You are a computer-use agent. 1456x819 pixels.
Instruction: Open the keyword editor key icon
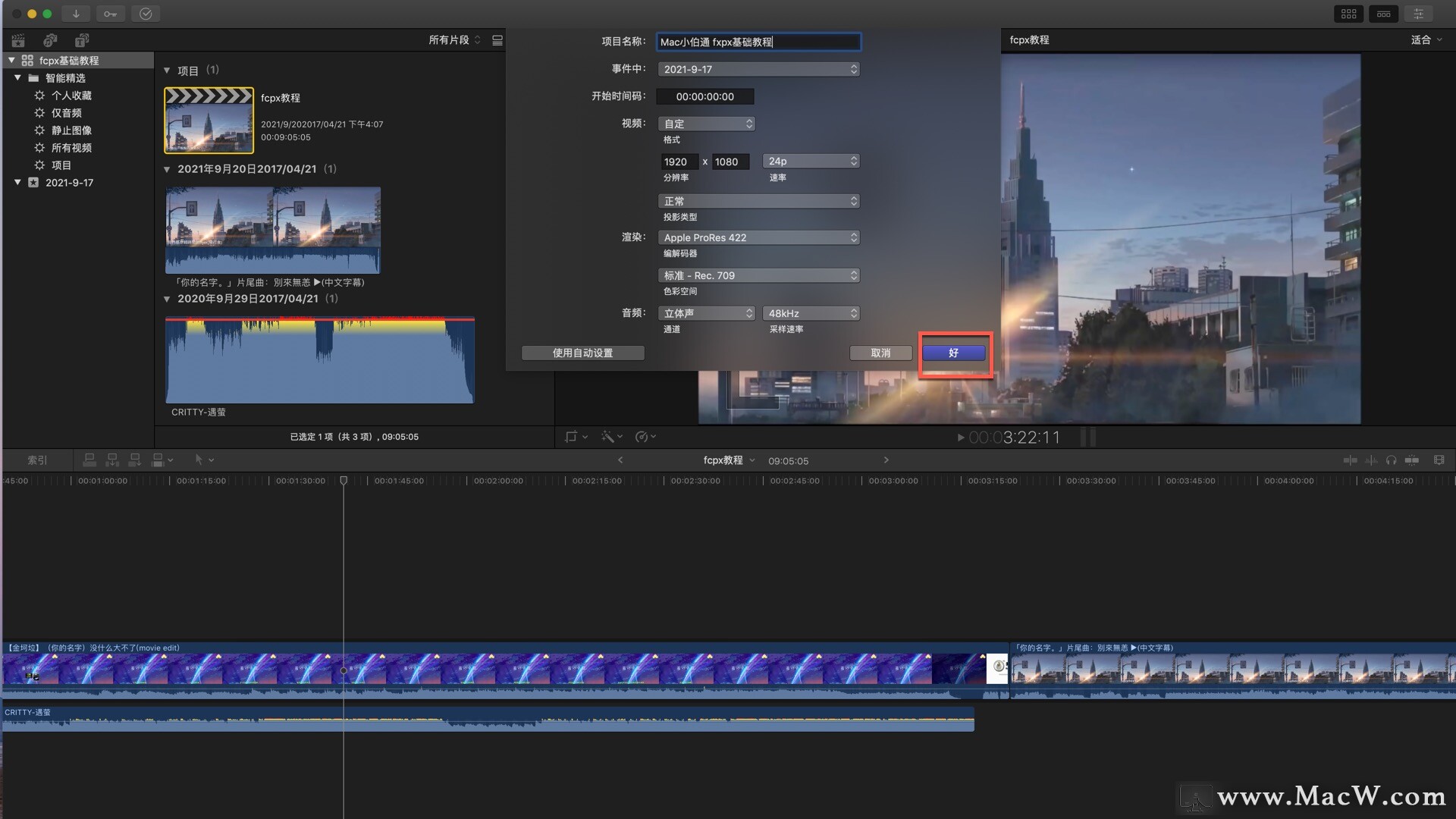111,14
